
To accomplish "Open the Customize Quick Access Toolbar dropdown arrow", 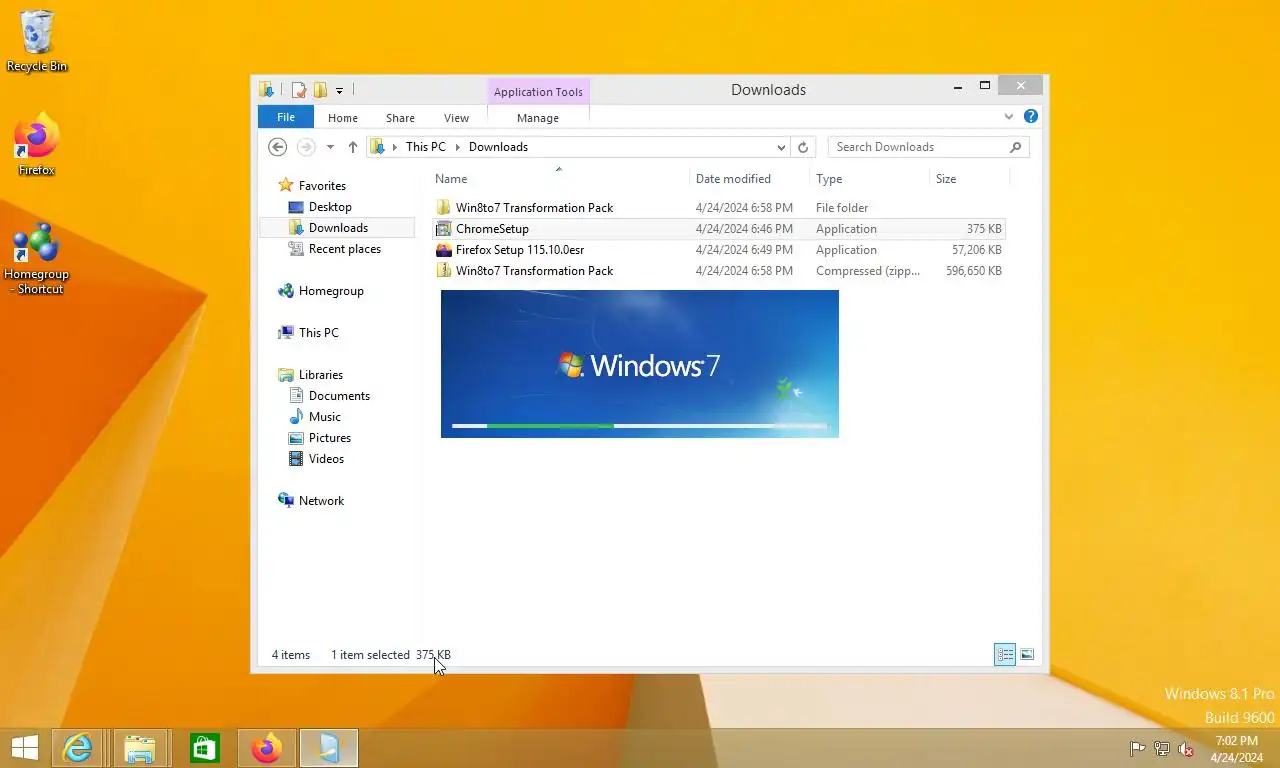I will coord(339,91).
